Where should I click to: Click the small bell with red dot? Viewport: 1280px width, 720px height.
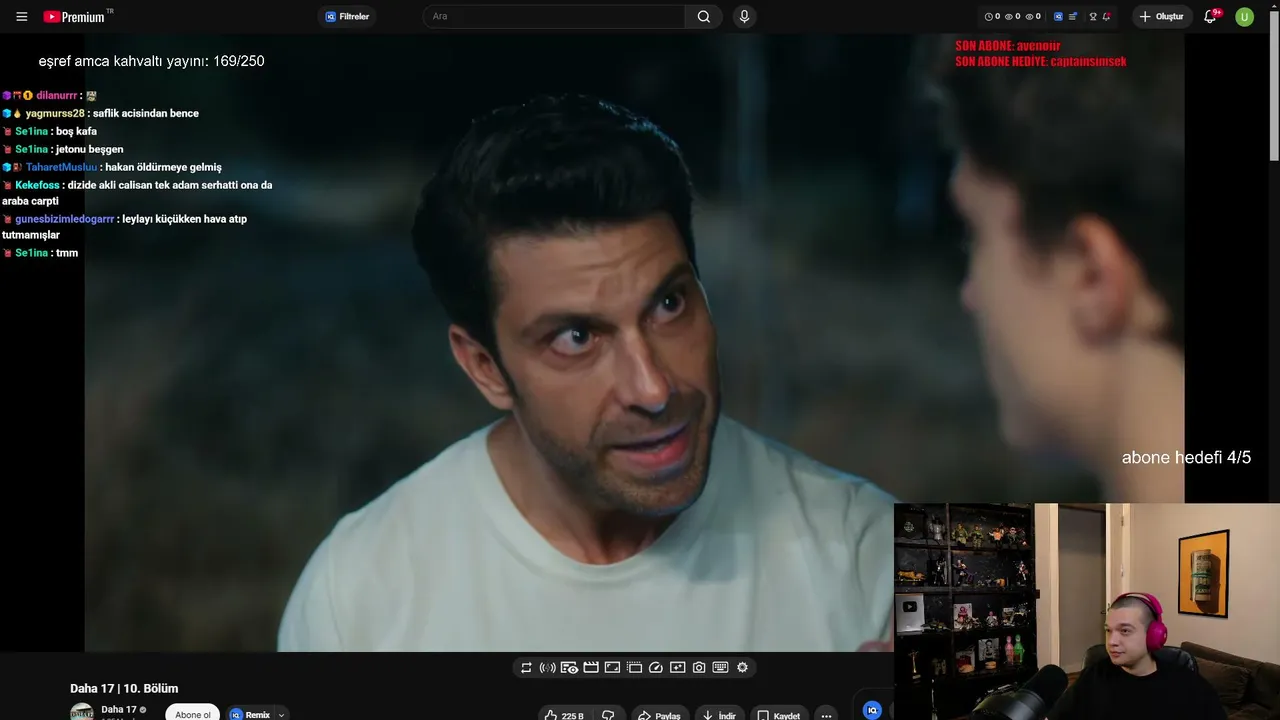point(1107,17)
